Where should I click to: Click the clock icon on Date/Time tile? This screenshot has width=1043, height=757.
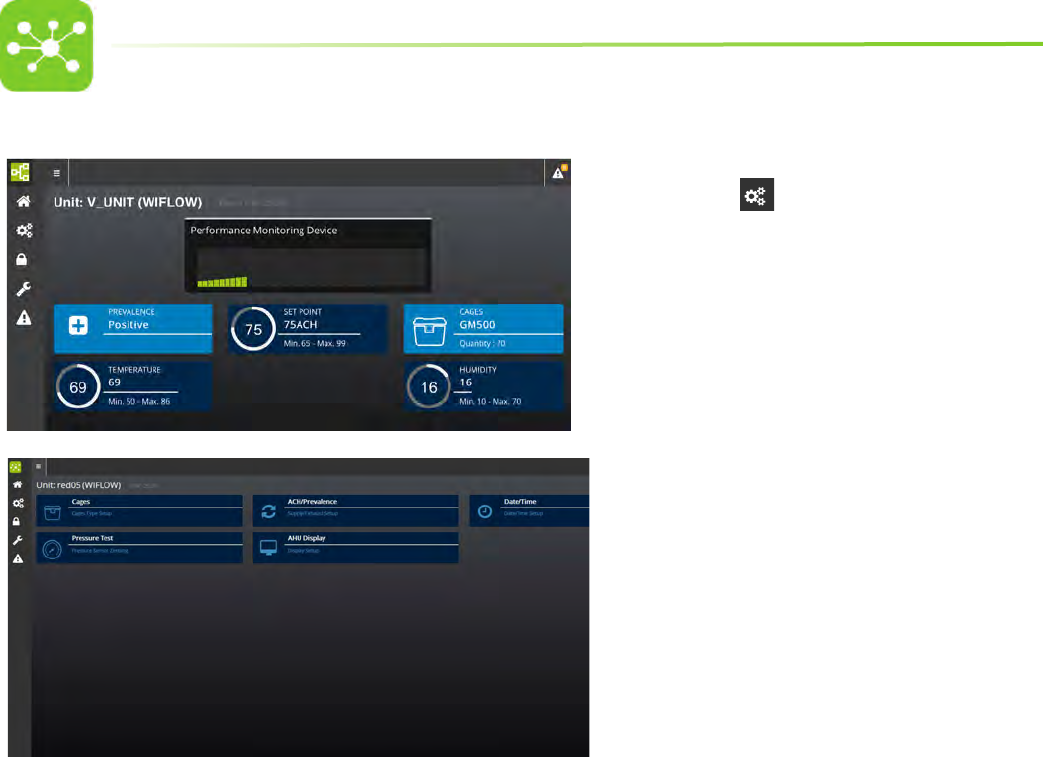click(x=485, y=512)
